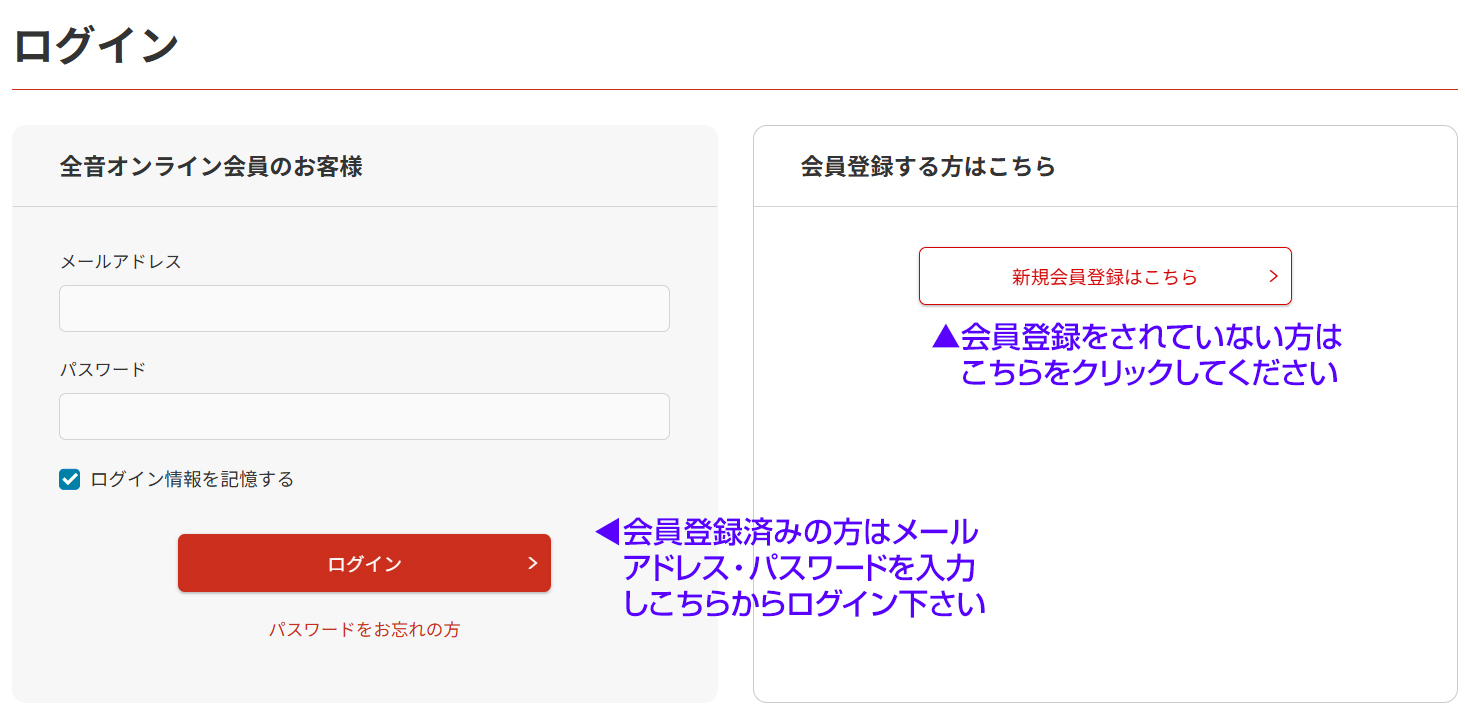Image resolution: width=1465 pixels, height=711 pixels.
Task: Click the chevron arrow on 新規会員登録はこちら
Action: pyautogui.click(x=1273, y=276)
